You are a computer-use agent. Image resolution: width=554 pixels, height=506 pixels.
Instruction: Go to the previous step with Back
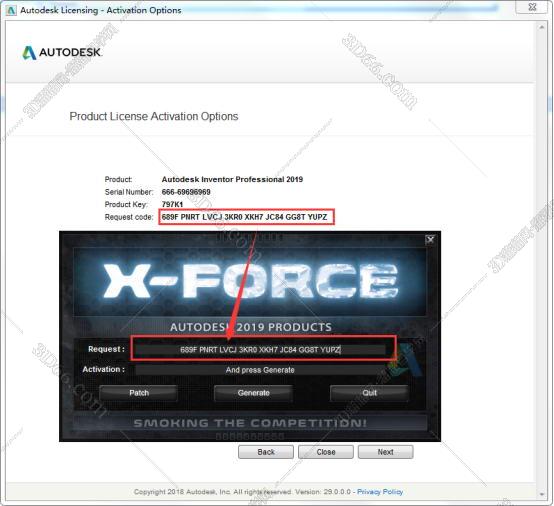tap(266, 452)
